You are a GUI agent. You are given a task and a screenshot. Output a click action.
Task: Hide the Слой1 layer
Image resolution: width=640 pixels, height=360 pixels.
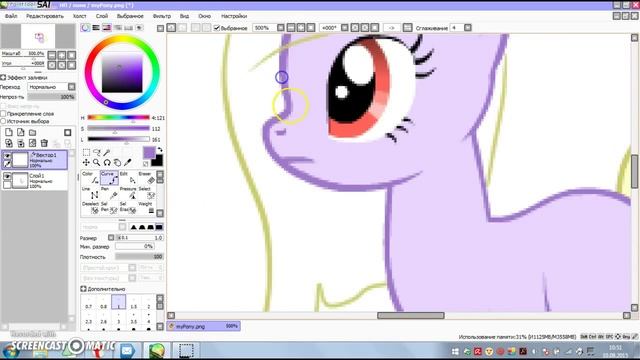pyautogui.click(x=7, y=176)
